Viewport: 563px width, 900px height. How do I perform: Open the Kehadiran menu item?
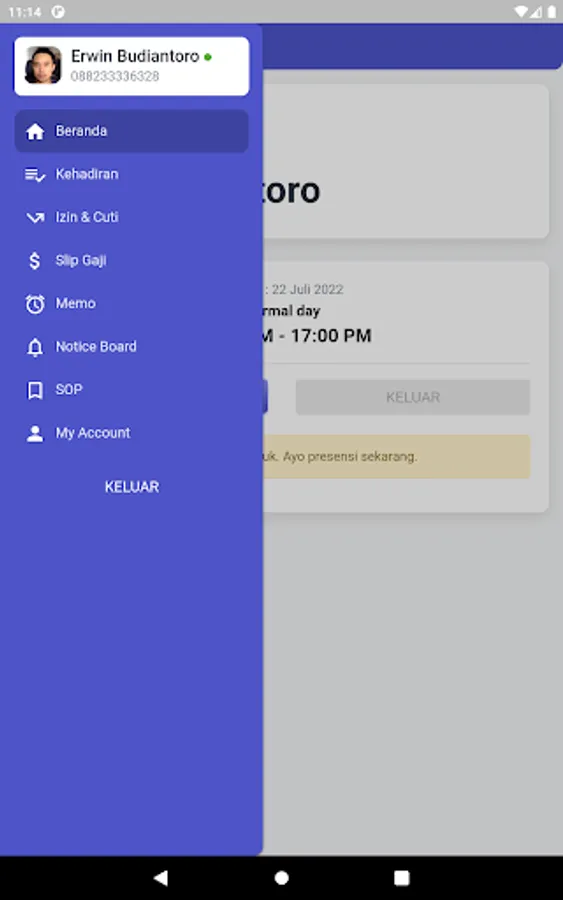click(131, 174)
